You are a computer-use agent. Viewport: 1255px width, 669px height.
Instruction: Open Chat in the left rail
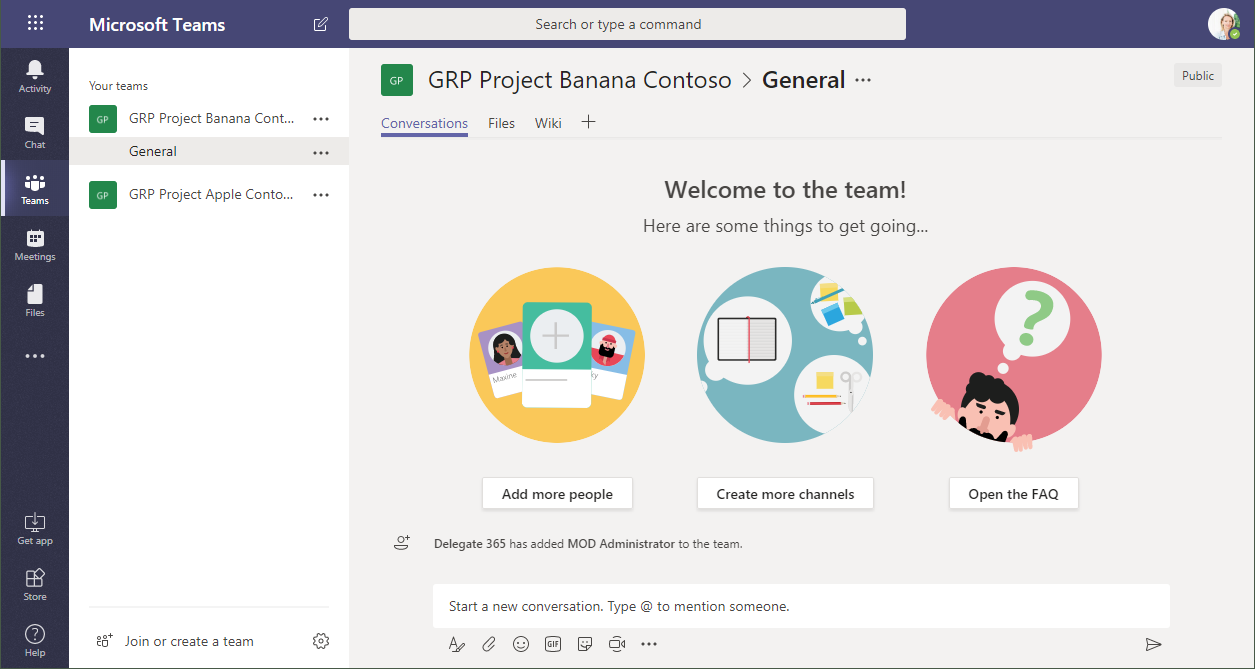pyautogui.click(x=35, y=132)
